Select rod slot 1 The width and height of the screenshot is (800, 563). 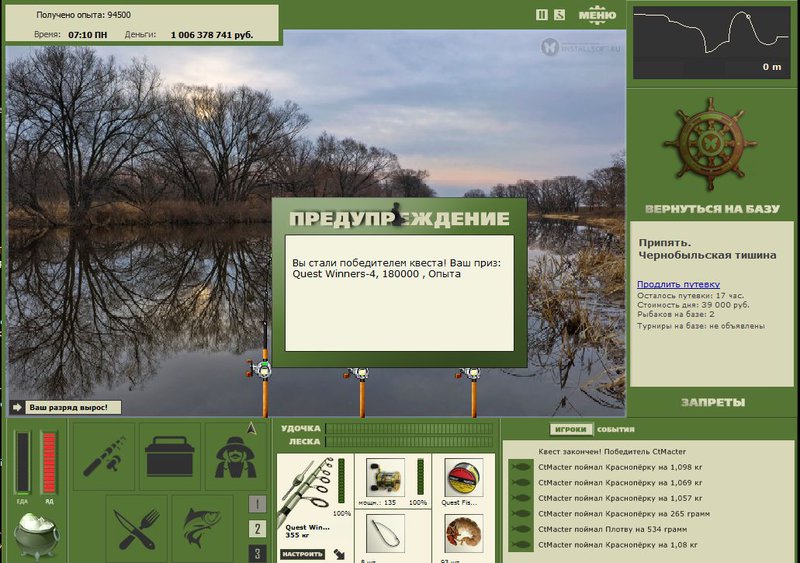(257, 504)
